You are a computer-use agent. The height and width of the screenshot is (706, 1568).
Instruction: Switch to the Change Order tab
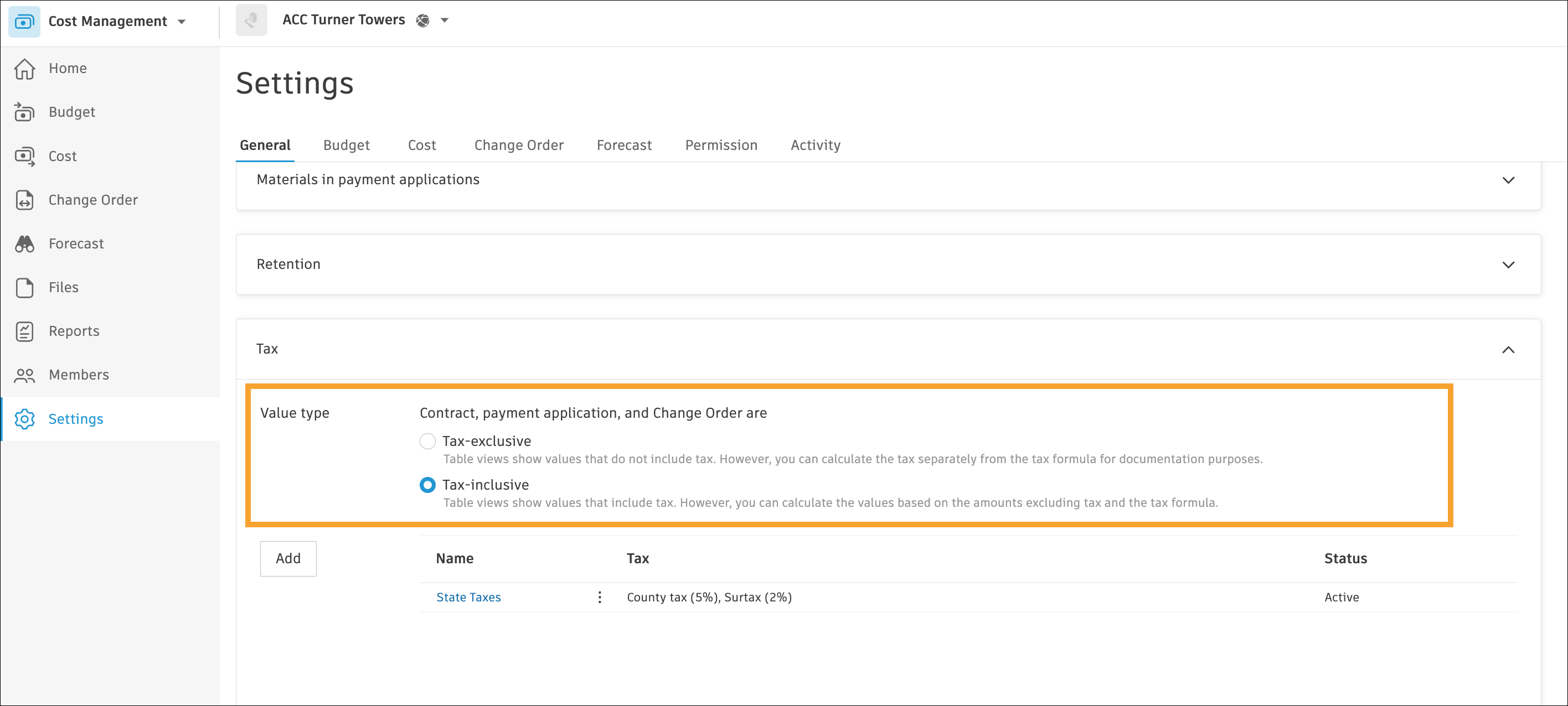[x=519, y=146]
